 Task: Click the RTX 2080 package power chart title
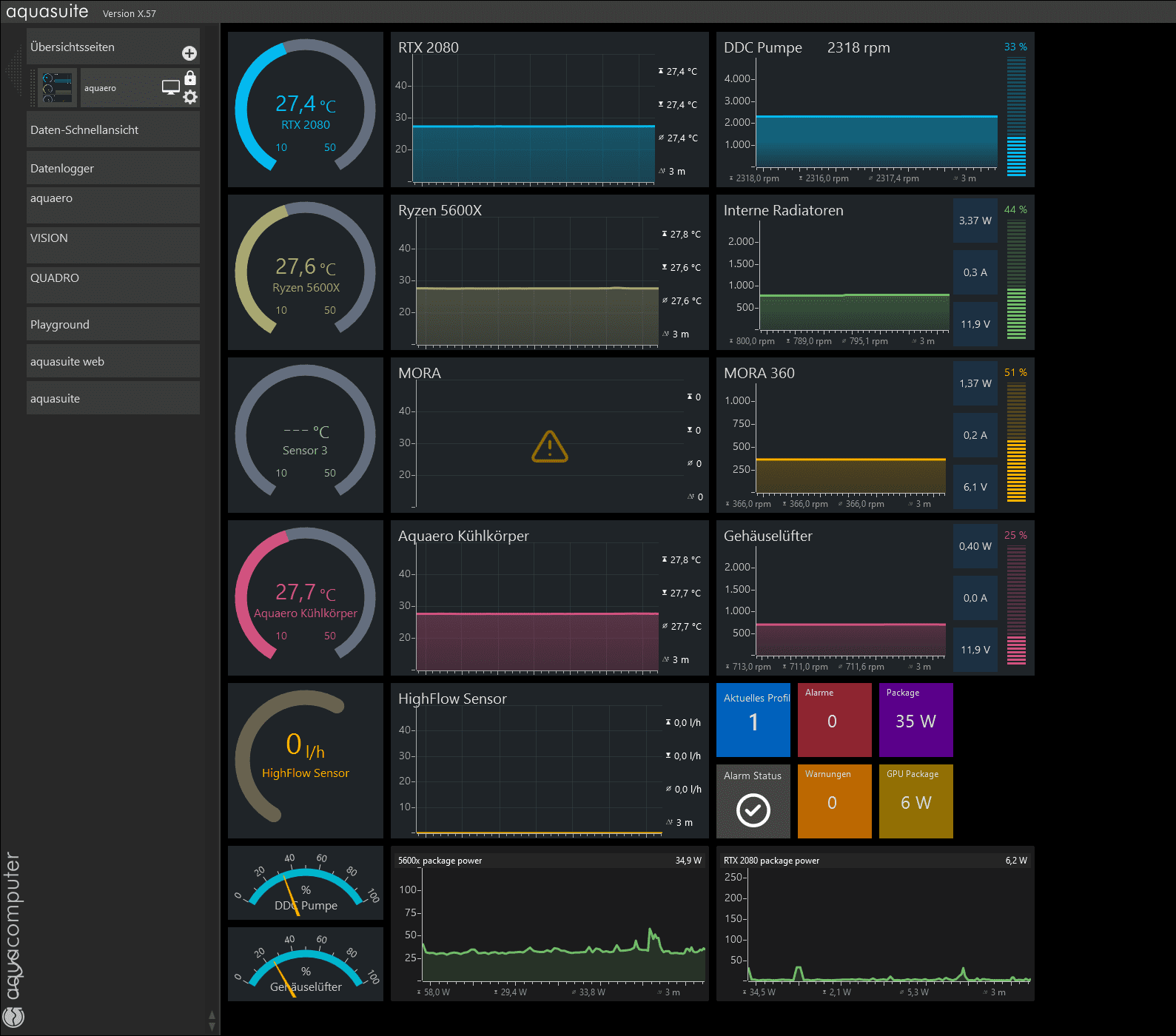(x=771, y=861)
